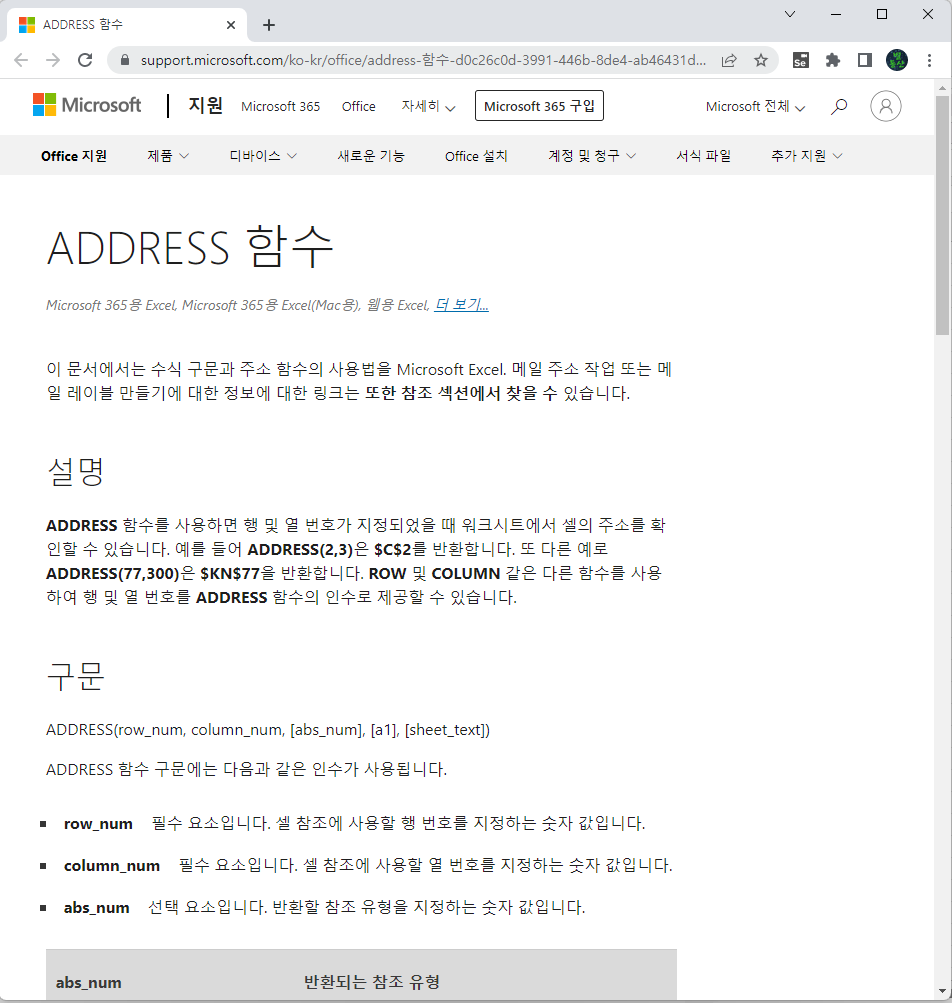Click the 더 보기... link
The image size is (952, 1003).
(461, 305)
